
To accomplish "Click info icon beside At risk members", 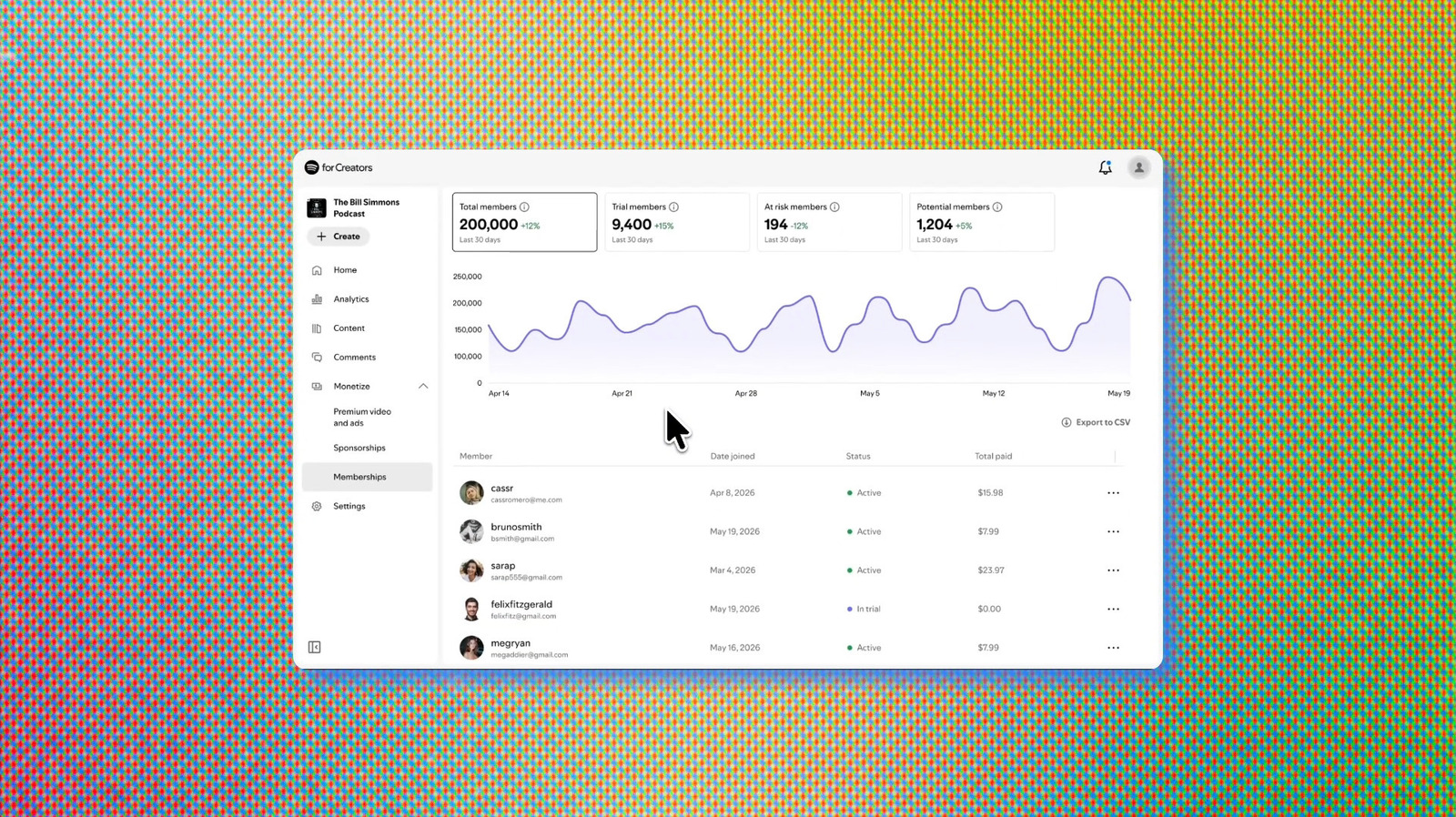I will pos(834,207).
